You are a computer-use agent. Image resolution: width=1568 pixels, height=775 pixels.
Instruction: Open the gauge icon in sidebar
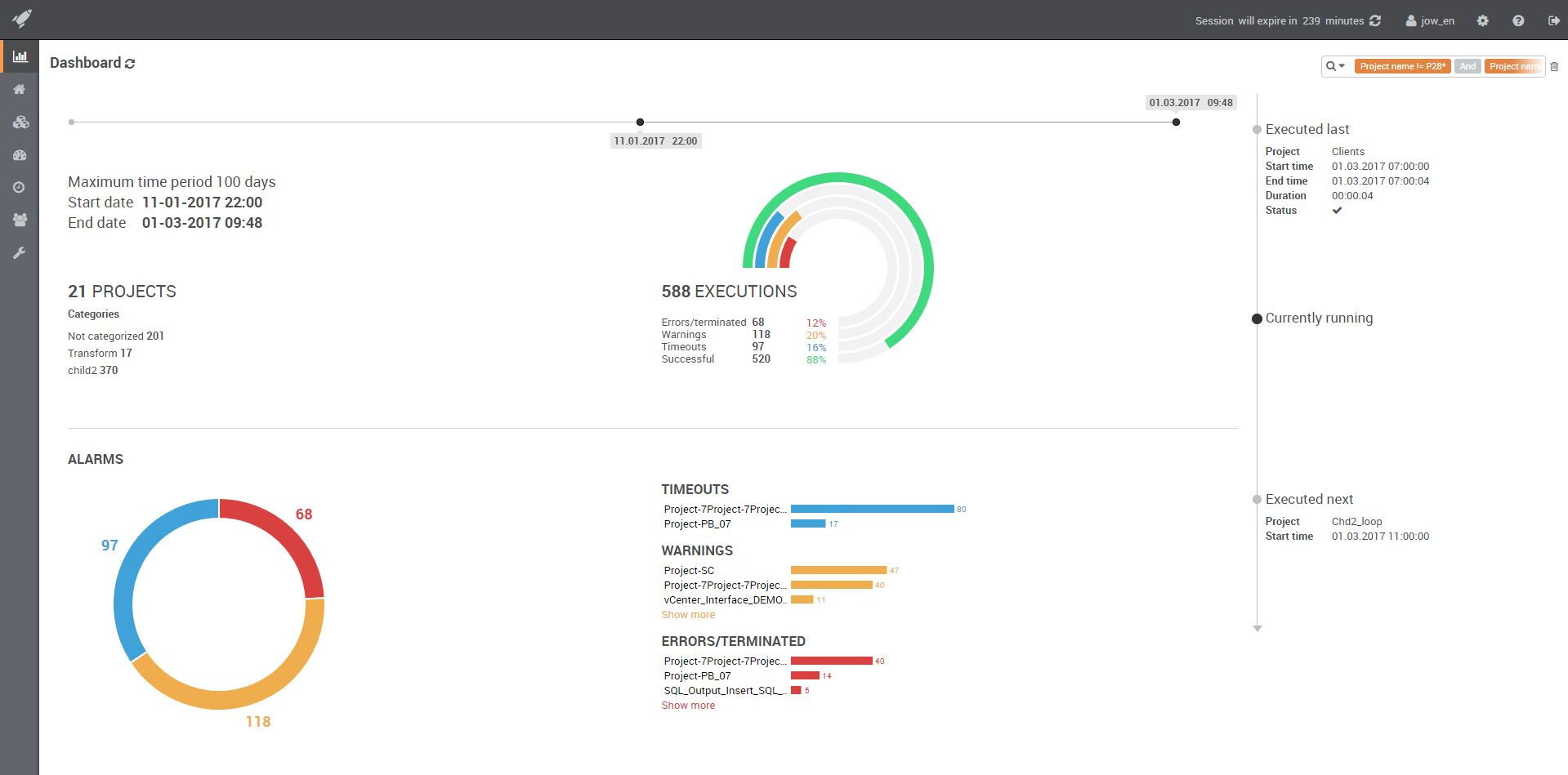click(x=20, y=155)
